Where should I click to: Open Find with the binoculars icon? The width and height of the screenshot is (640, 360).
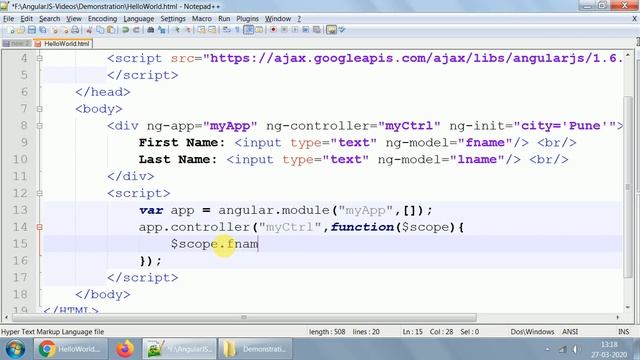[x=150, y=30]
